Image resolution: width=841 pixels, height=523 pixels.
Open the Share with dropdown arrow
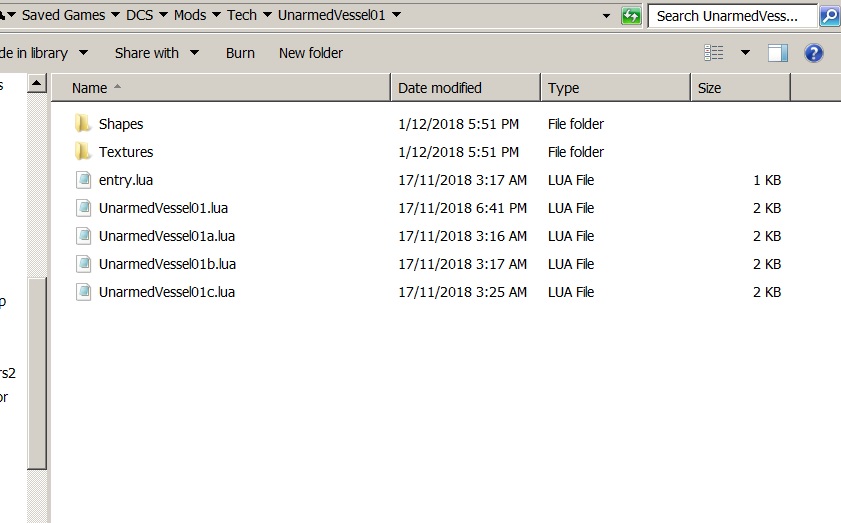click(x=195, y=53)
